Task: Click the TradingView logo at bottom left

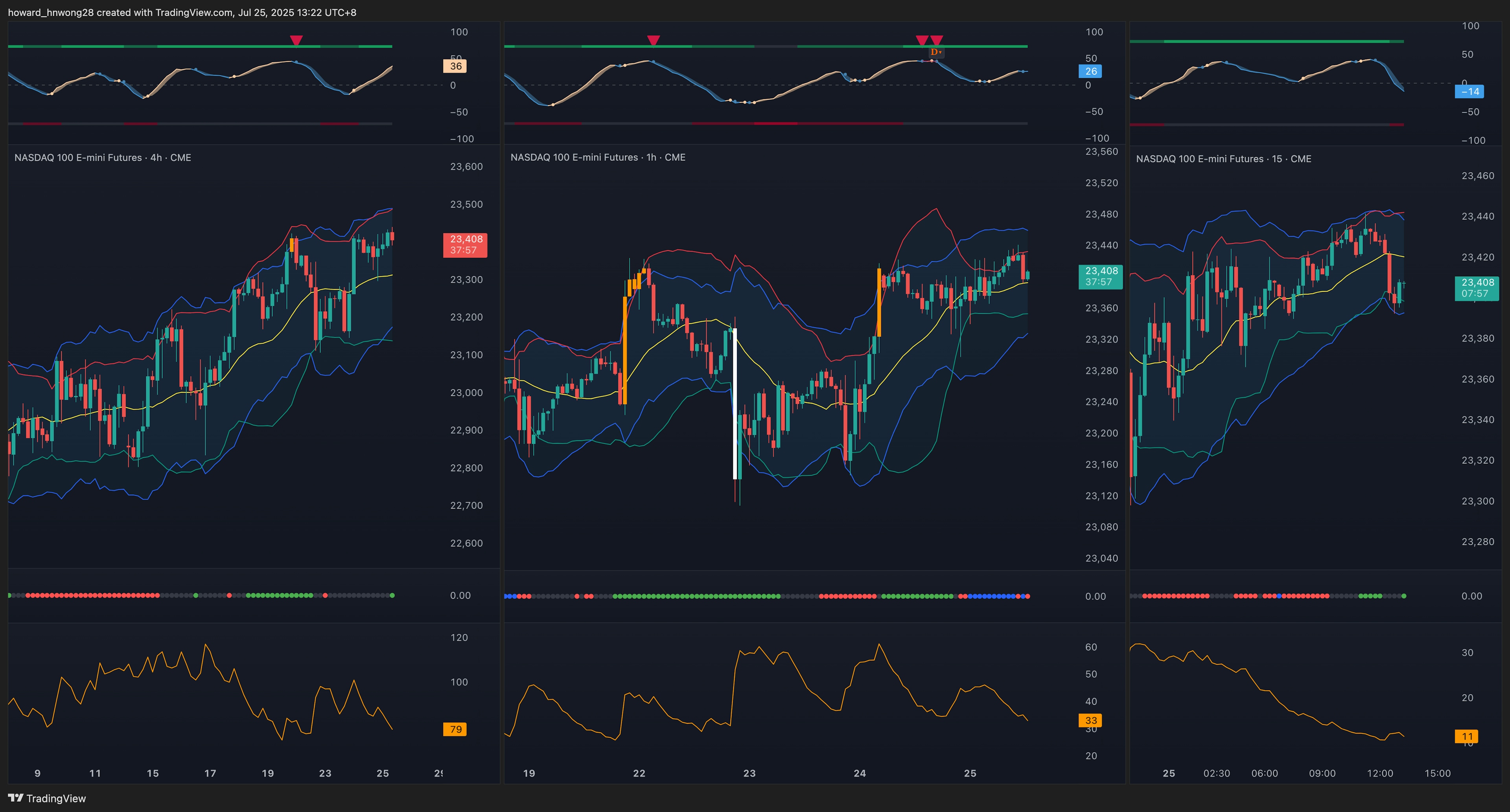Action: click(x=47, y=798)
